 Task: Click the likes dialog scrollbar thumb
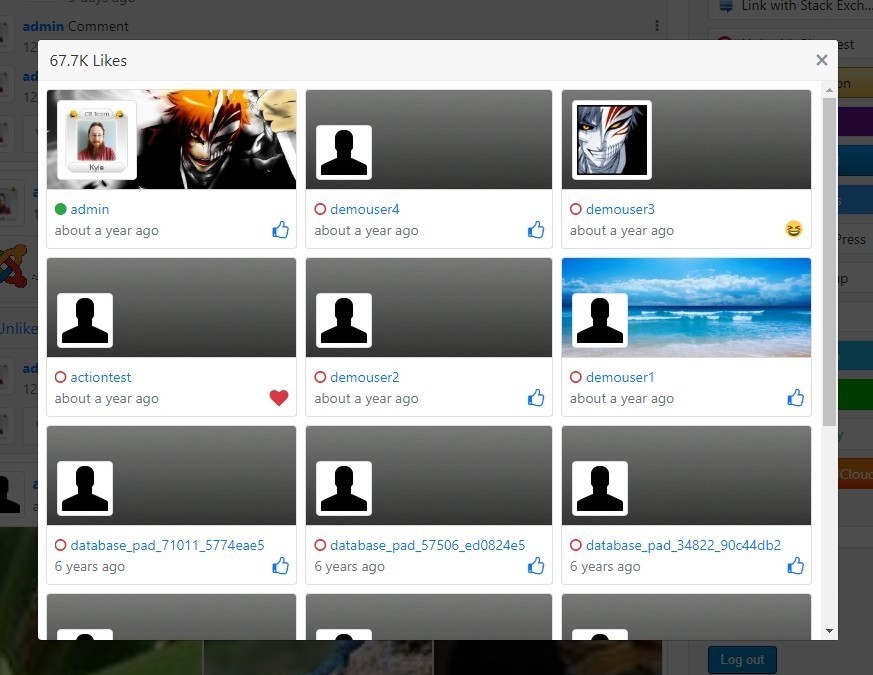(829, 262)
